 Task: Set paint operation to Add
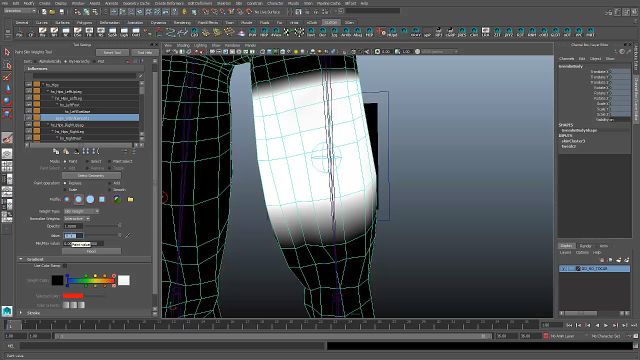[110, 183]
